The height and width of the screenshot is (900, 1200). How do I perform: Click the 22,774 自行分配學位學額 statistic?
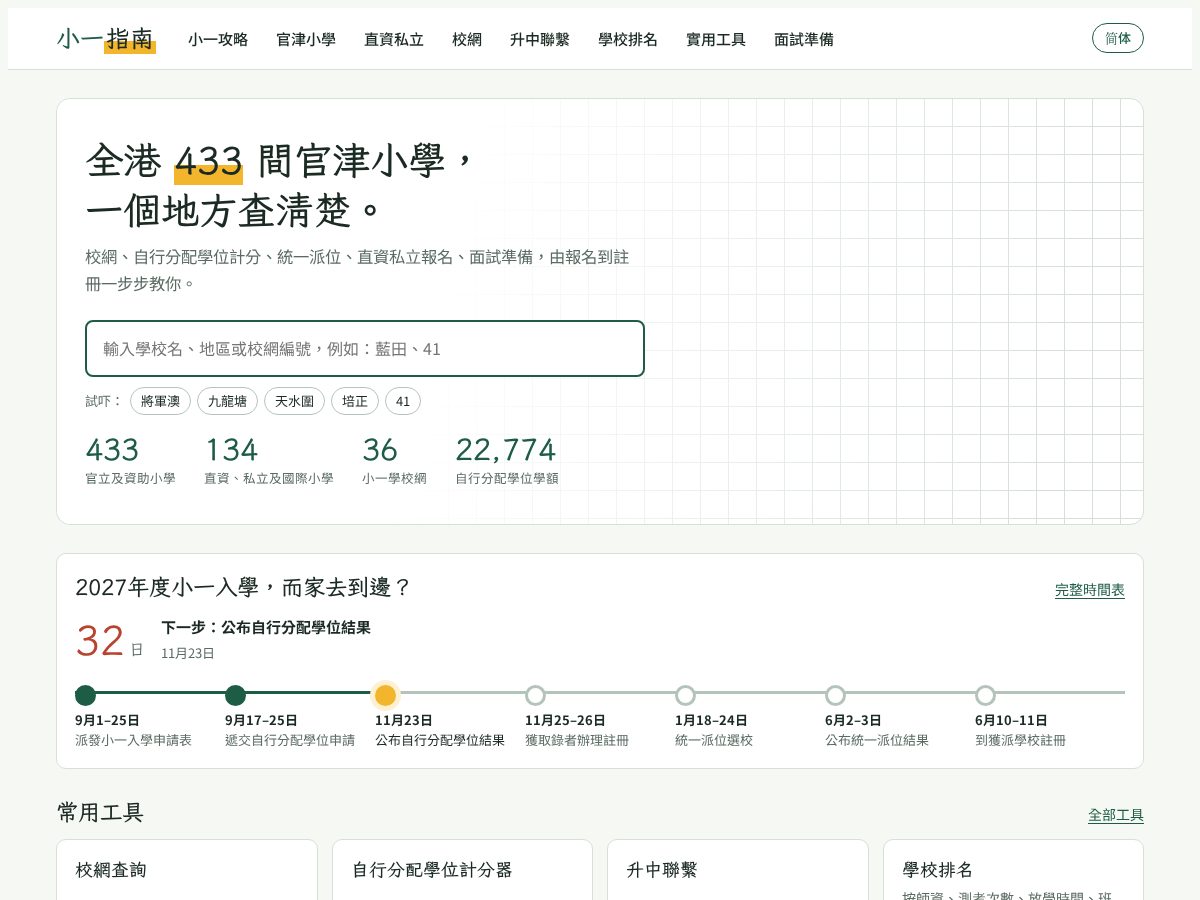[x=507, y=460]
